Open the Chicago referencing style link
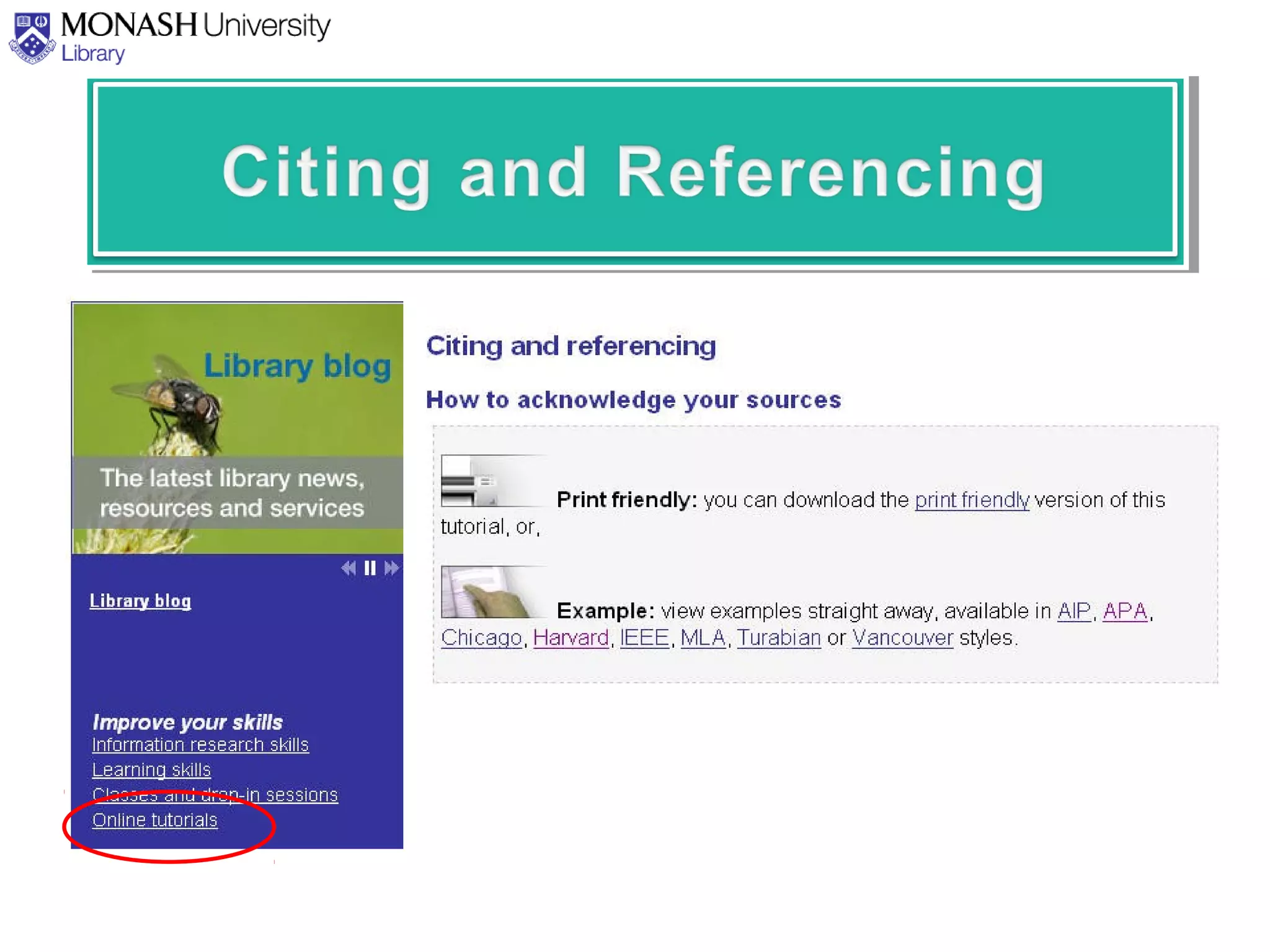Screen dimensions: 1270x952 (481, 638)
